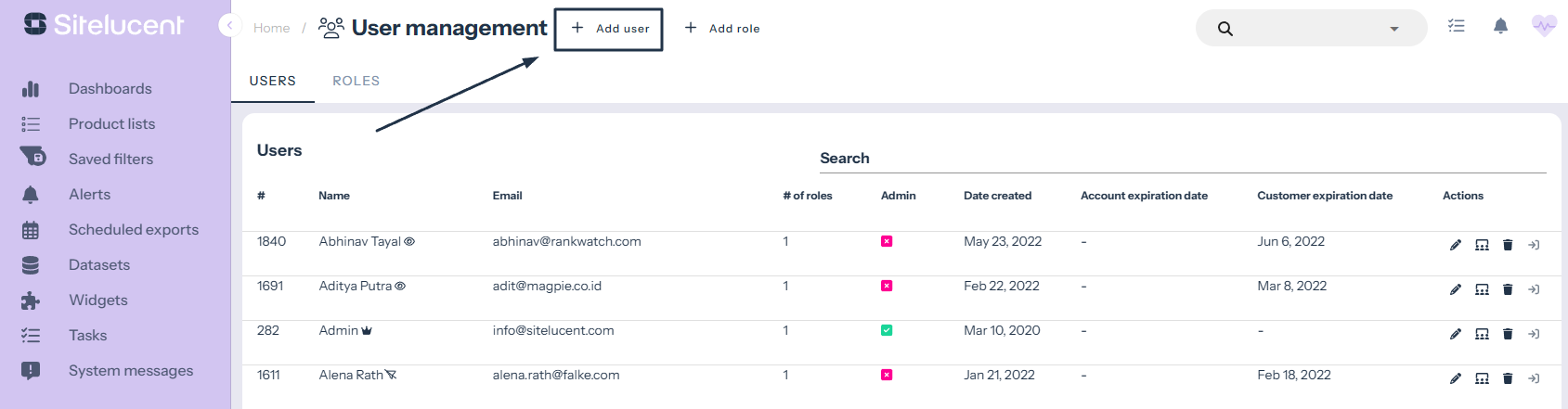Toggle admin status for Alena Rath
Image resolution: width=1568 pixels, height=409 pixels.
[x=887, y=376]
